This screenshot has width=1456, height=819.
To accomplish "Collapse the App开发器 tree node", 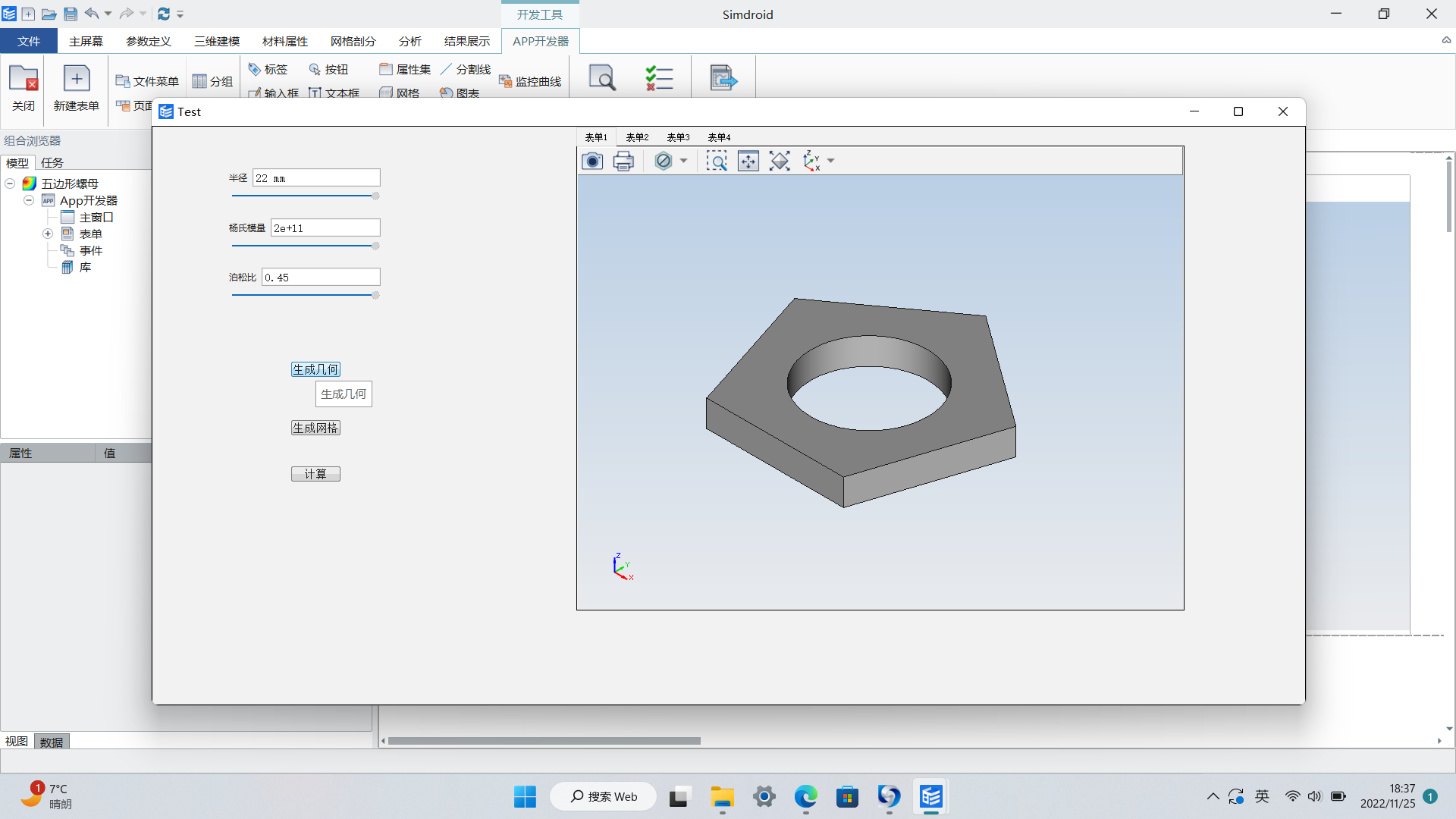I will (28, 200).
